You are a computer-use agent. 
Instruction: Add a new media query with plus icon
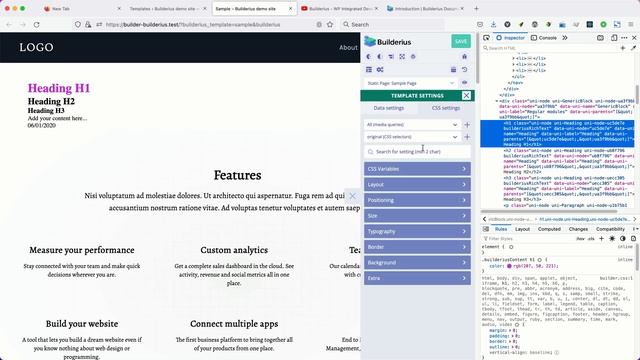(467, 124)
